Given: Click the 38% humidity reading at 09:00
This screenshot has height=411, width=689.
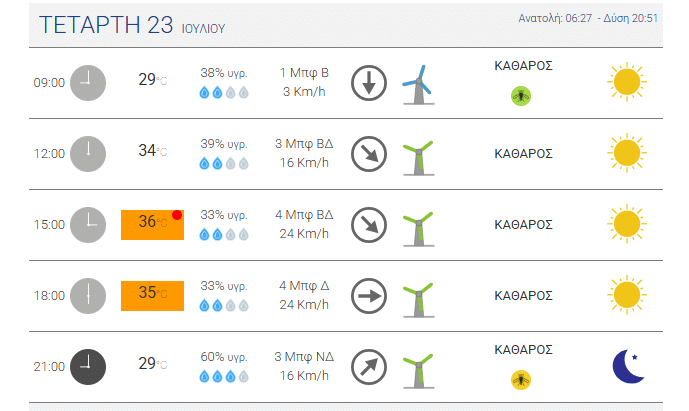Looking at the screenshot, I should (x=224, y=73).
